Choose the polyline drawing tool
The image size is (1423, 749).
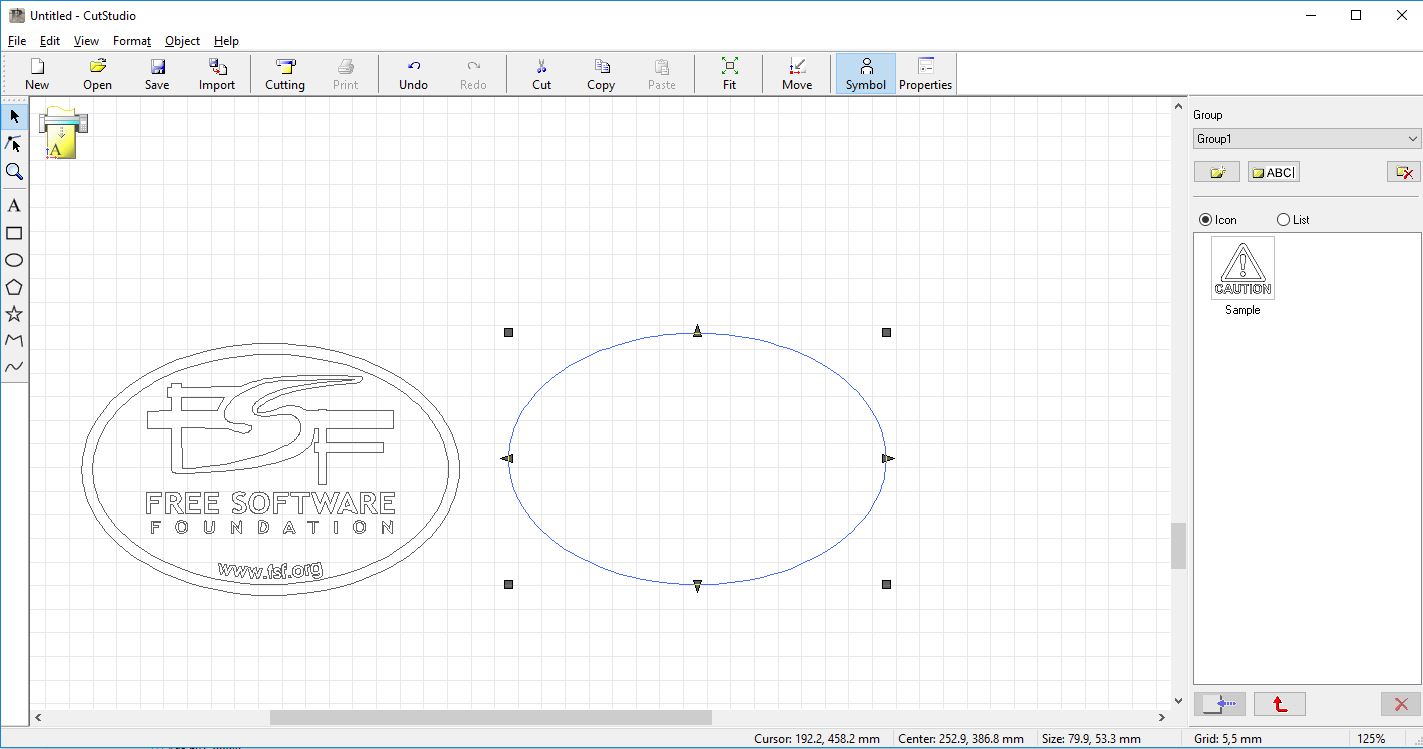[14, 341]
